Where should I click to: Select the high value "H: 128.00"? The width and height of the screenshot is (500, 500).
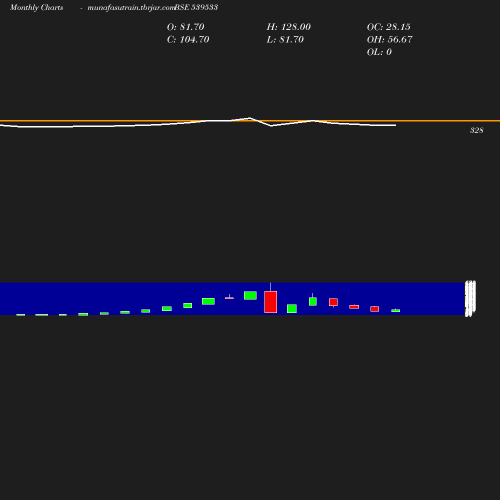click(289, 27)
